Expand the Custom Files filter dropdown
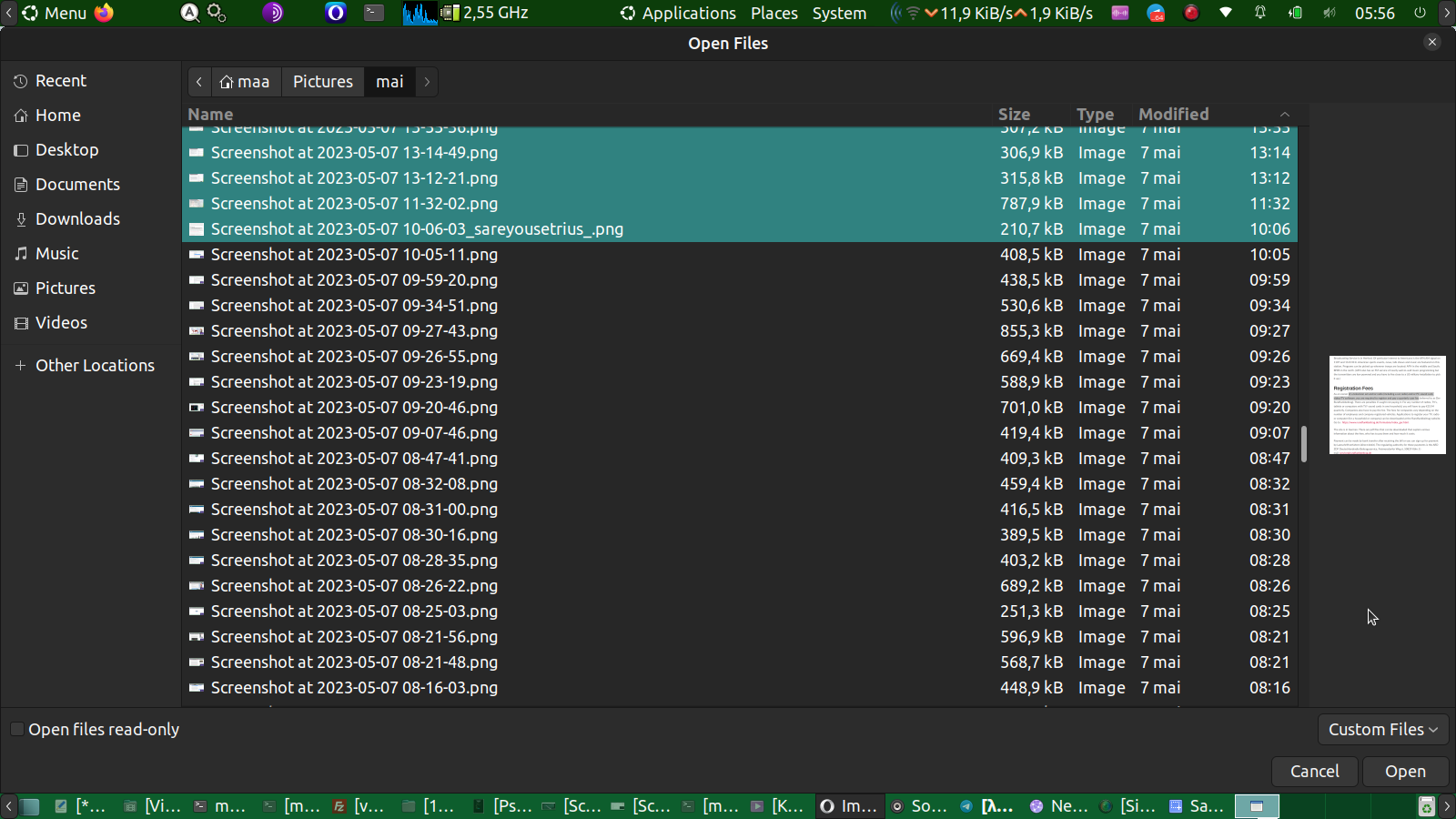 coord(1382,730)
